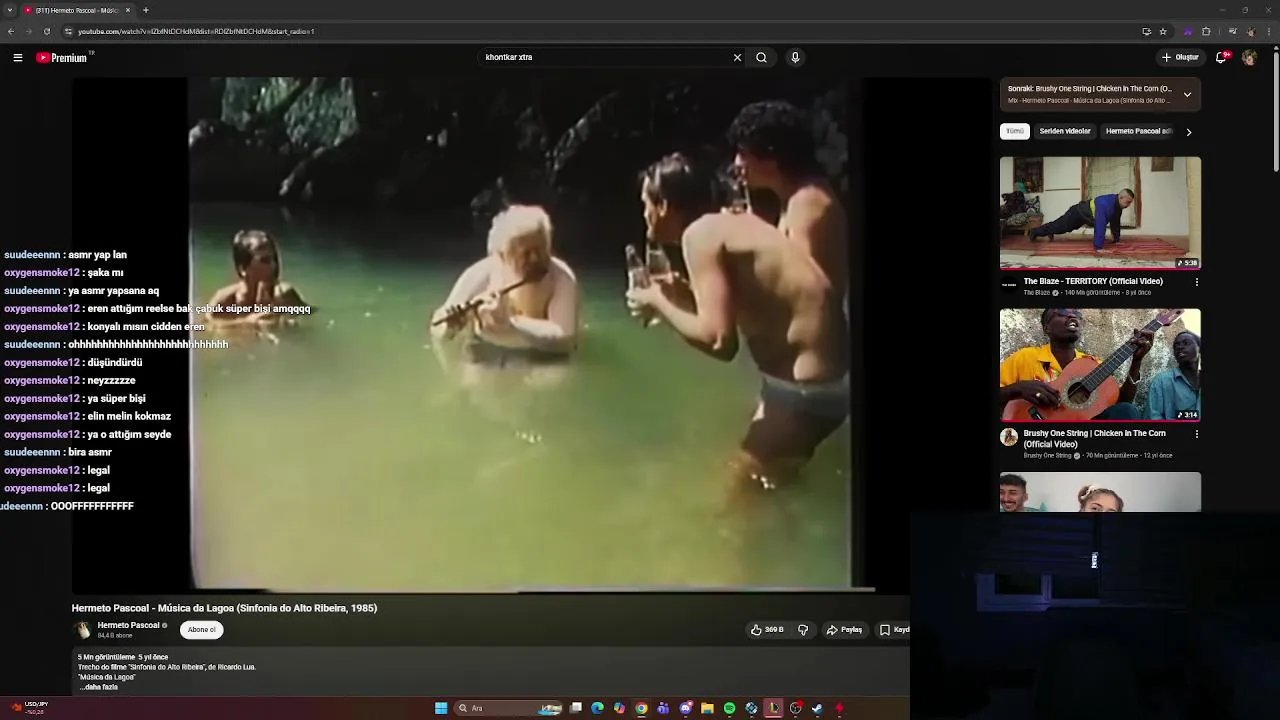Open Discord from the taskbar
This screenshot has width=1280, height=720.
686,708
